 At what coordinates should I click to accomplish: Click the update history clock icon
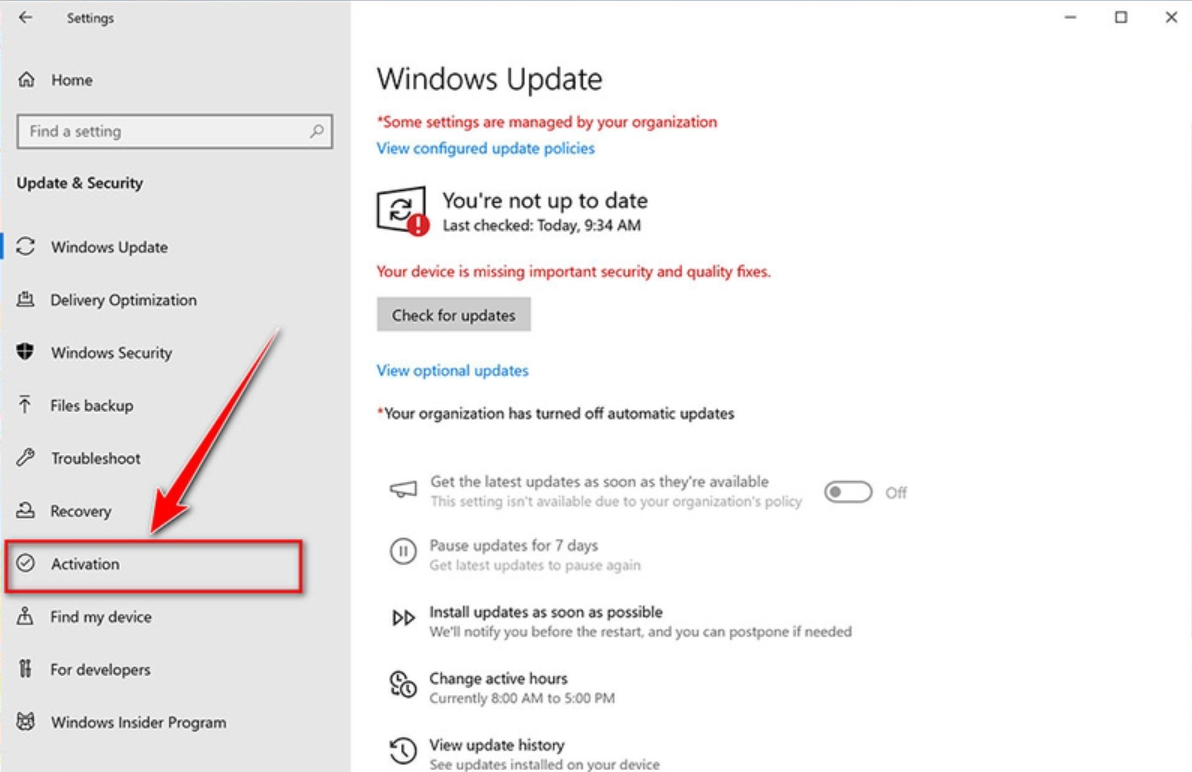pyautogui.click(x=403, y=751)
